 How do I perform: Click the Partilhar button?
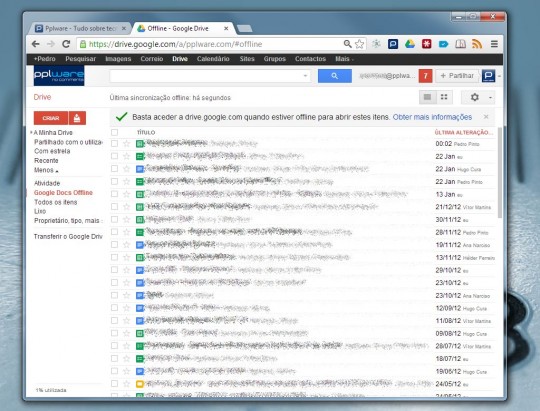pos(457,76)
